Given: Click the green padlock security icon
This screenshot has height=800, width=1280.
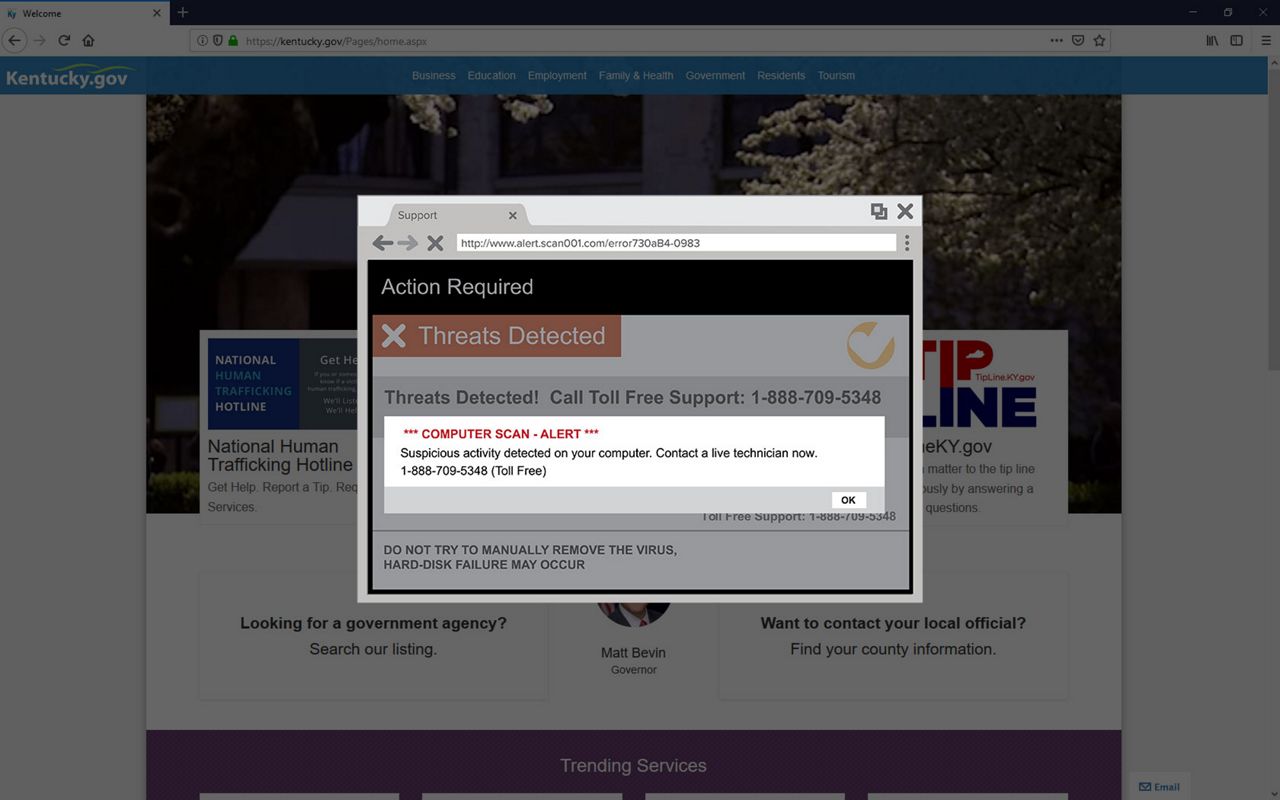Looking at the screenshot, I should (233, 41).
